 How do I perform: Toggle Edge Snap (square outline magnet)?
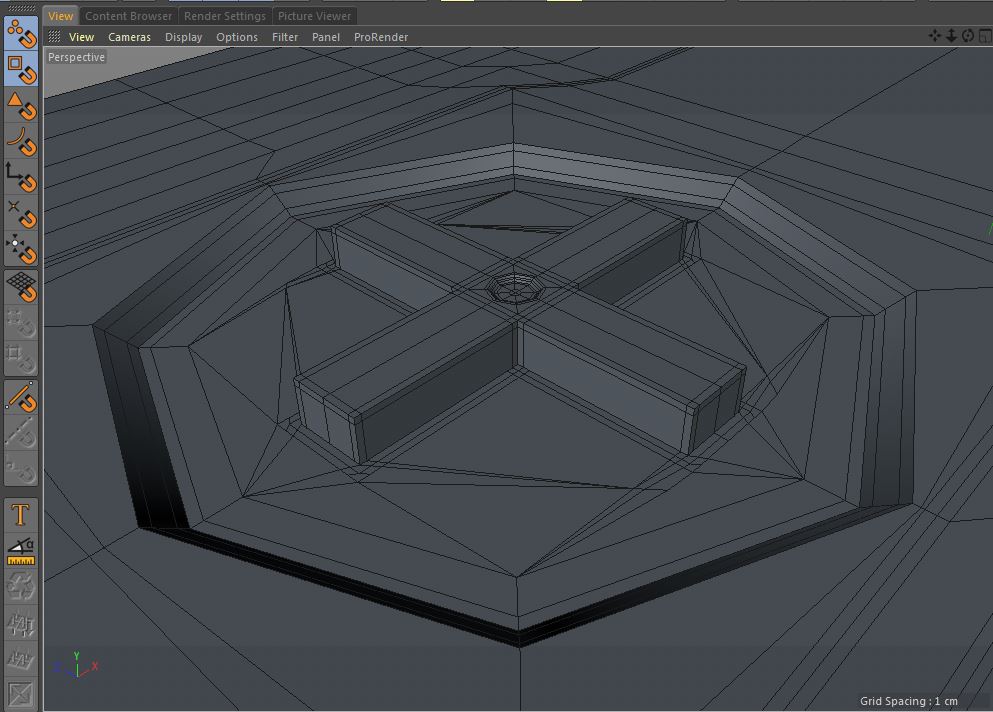[22, 69]
